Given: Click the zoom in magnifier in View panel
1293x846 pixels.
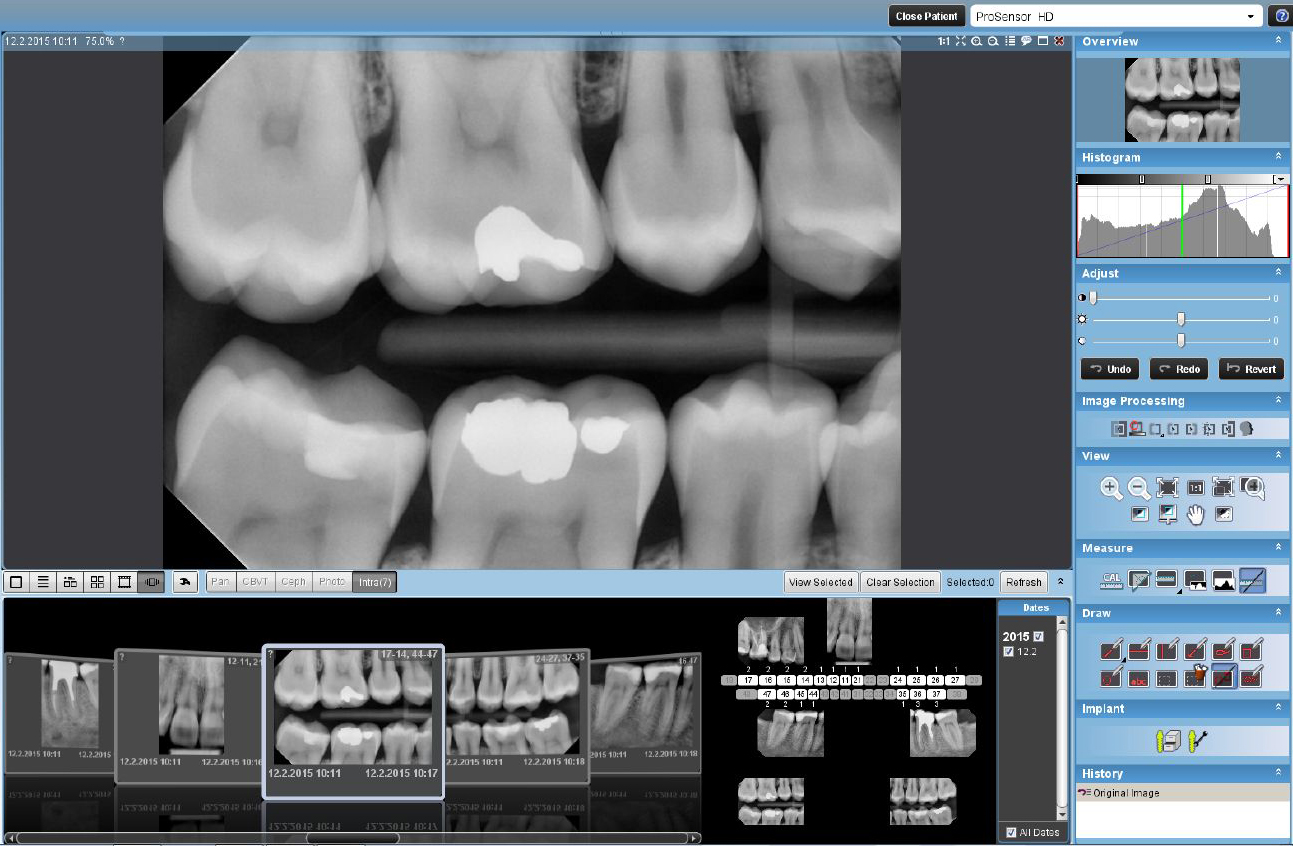Looking at the screenshot, I should (1110, 488).
